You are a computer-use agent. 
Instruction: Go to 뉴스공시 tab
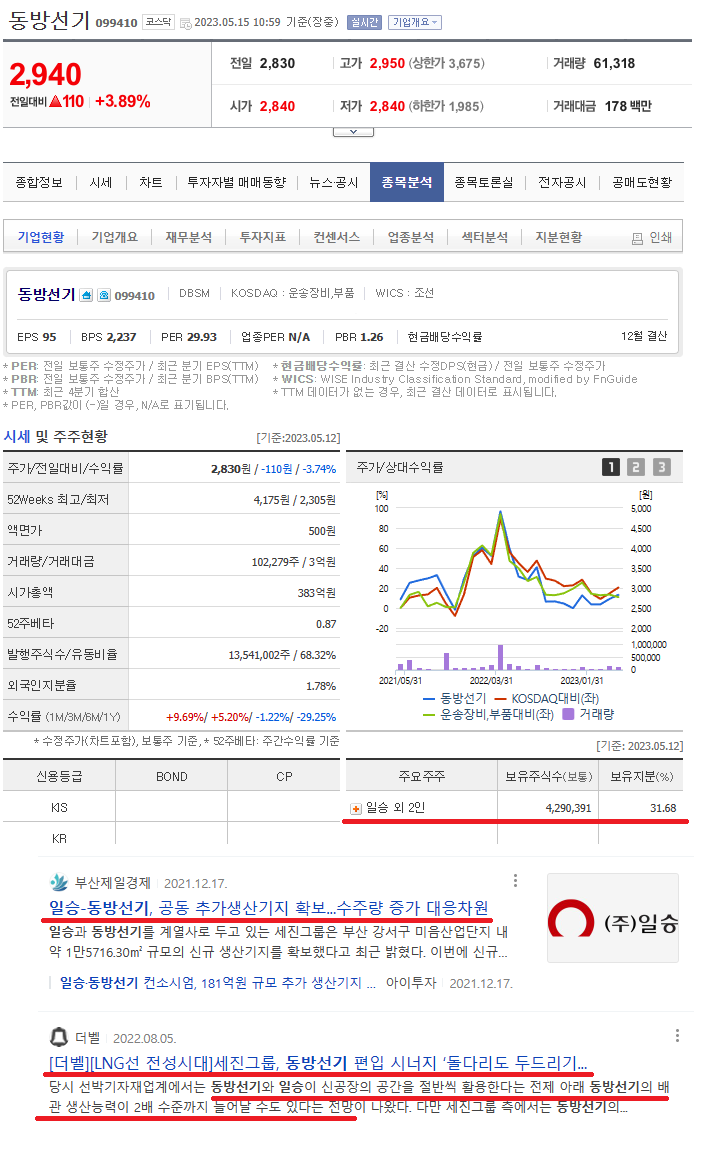334,183
